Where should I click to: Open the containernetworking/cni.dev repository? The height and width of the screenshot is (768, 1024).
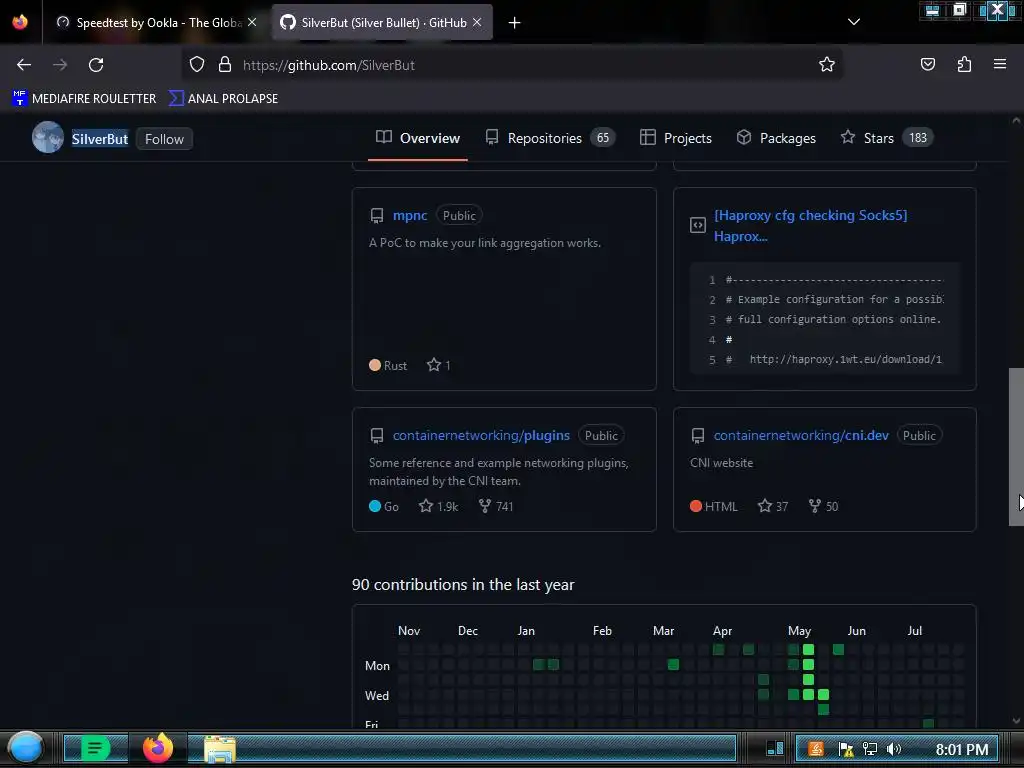[x=801, y=436]
